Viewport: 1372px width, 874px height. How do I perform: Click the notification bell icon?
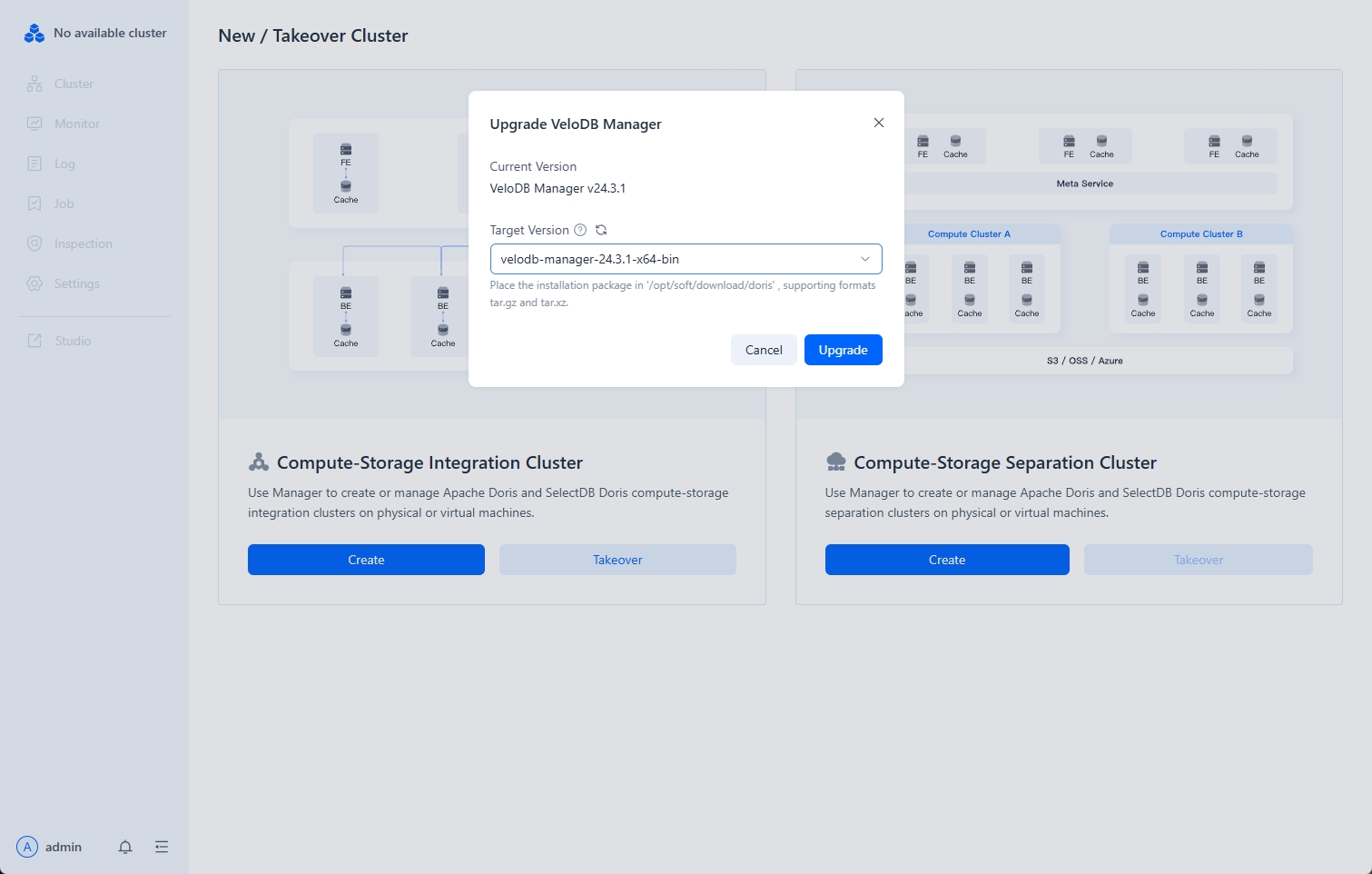(x=125, y=847)
